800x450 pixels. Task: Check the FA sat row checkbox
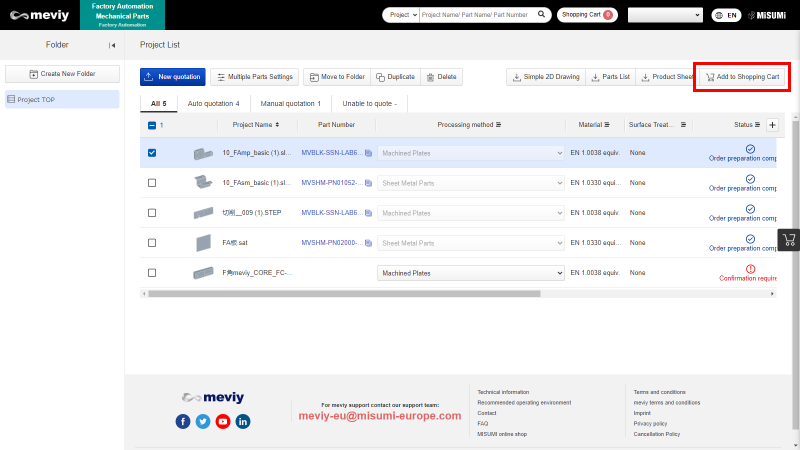pyautogui.click(x=152, y=243)
